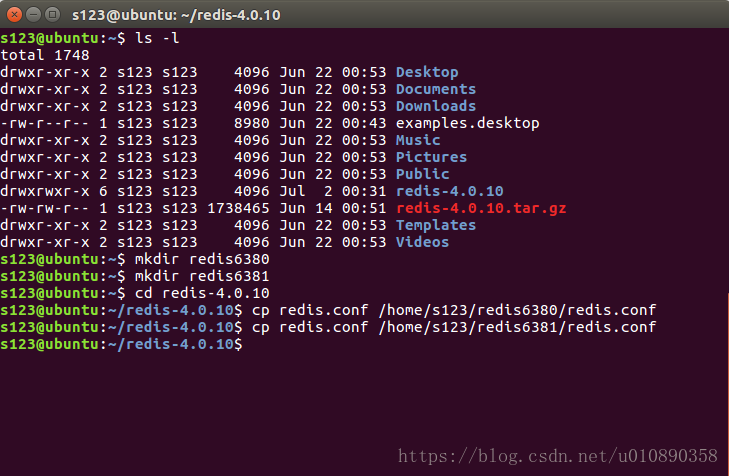729x476 pixels.
Task: Select the red redis-4.0.10.tar.gz file name
Action: click(x=481, y=208)
